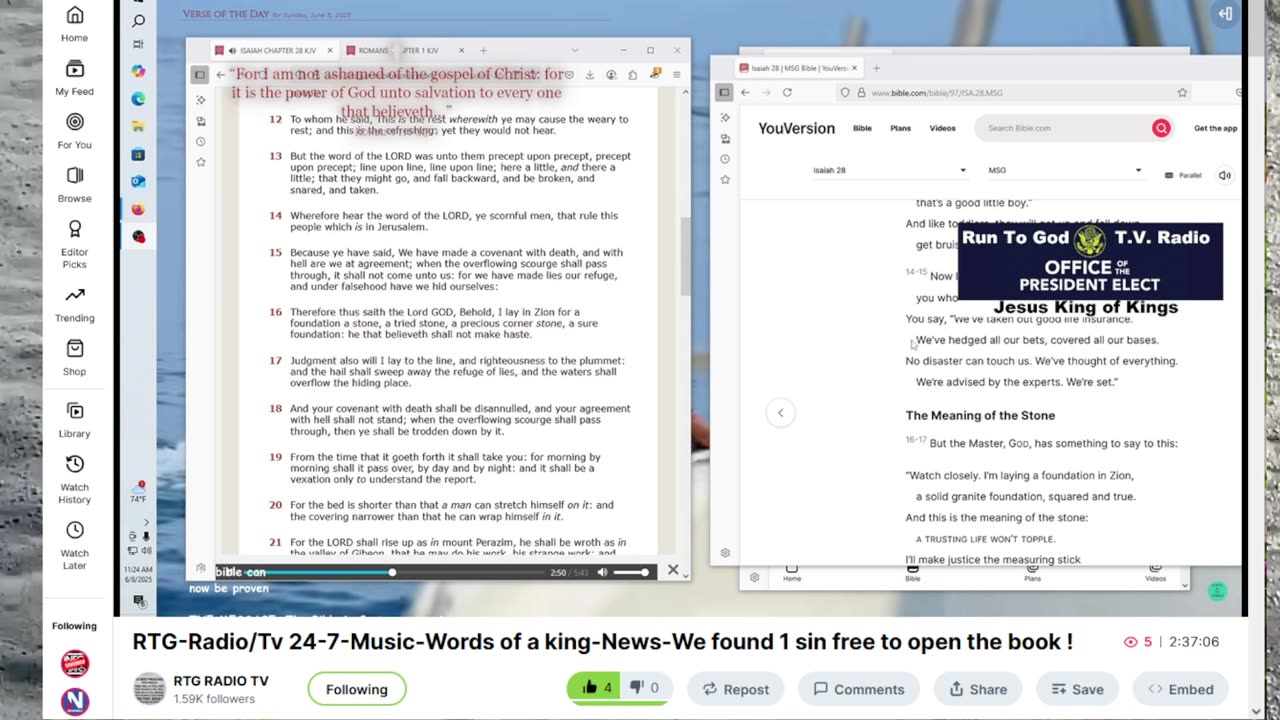This screenshot has height=720, width=1280.
Task: Bookmark the bible.com page with the star
Action: click(1182, 92)
